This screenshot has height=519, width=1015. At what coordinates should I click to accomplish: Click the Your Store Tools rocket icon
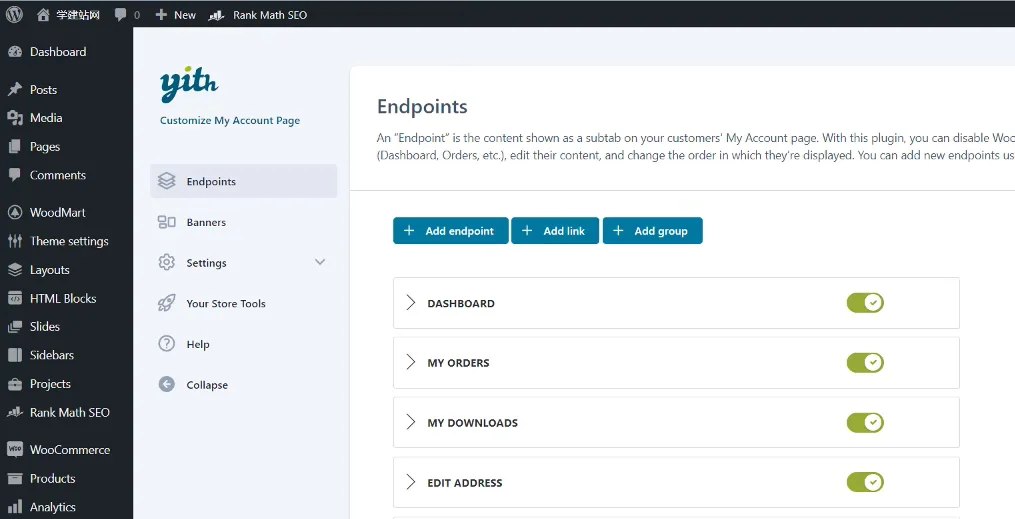click(166, 303)
